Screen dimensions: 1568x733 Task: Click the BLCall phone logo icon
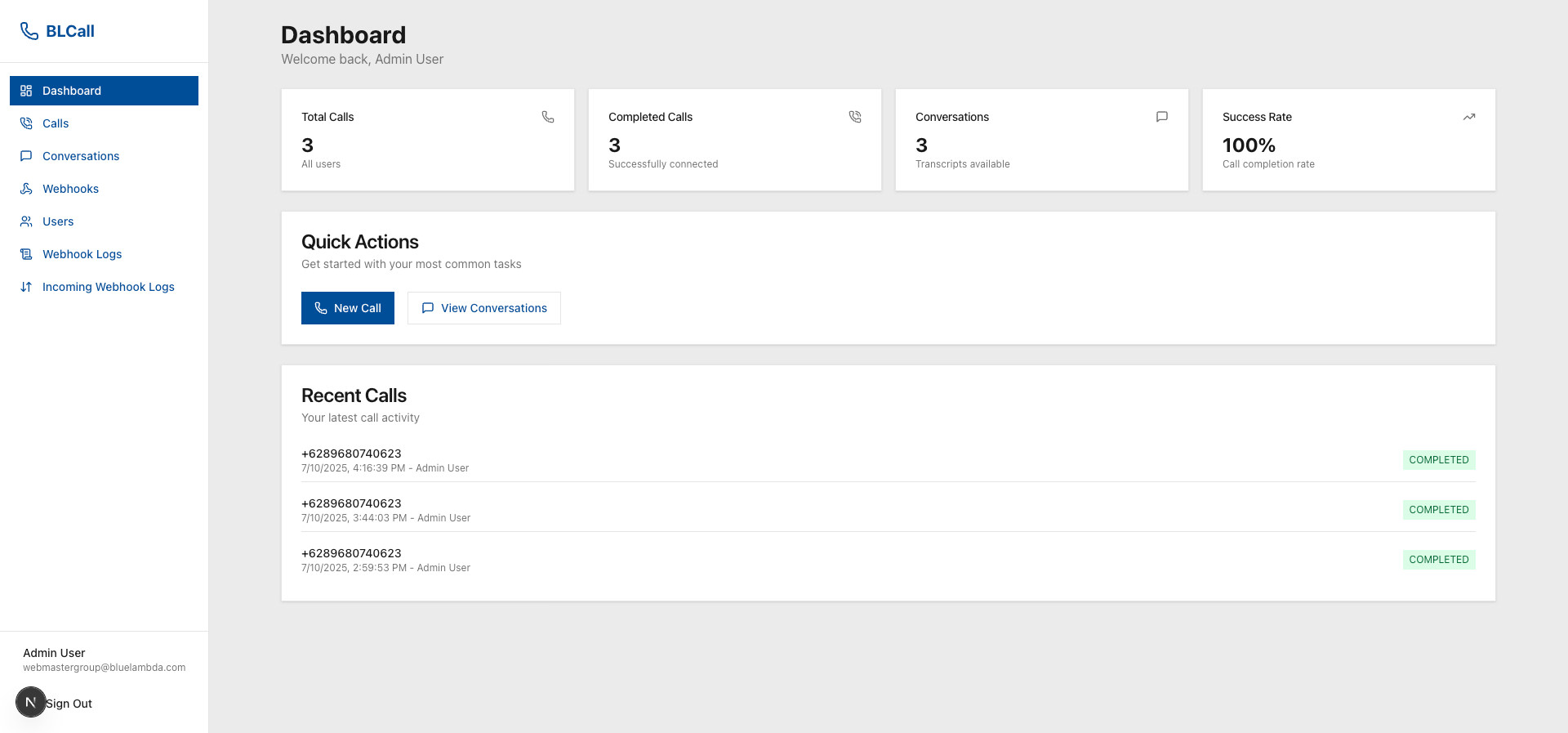point(29,31)
